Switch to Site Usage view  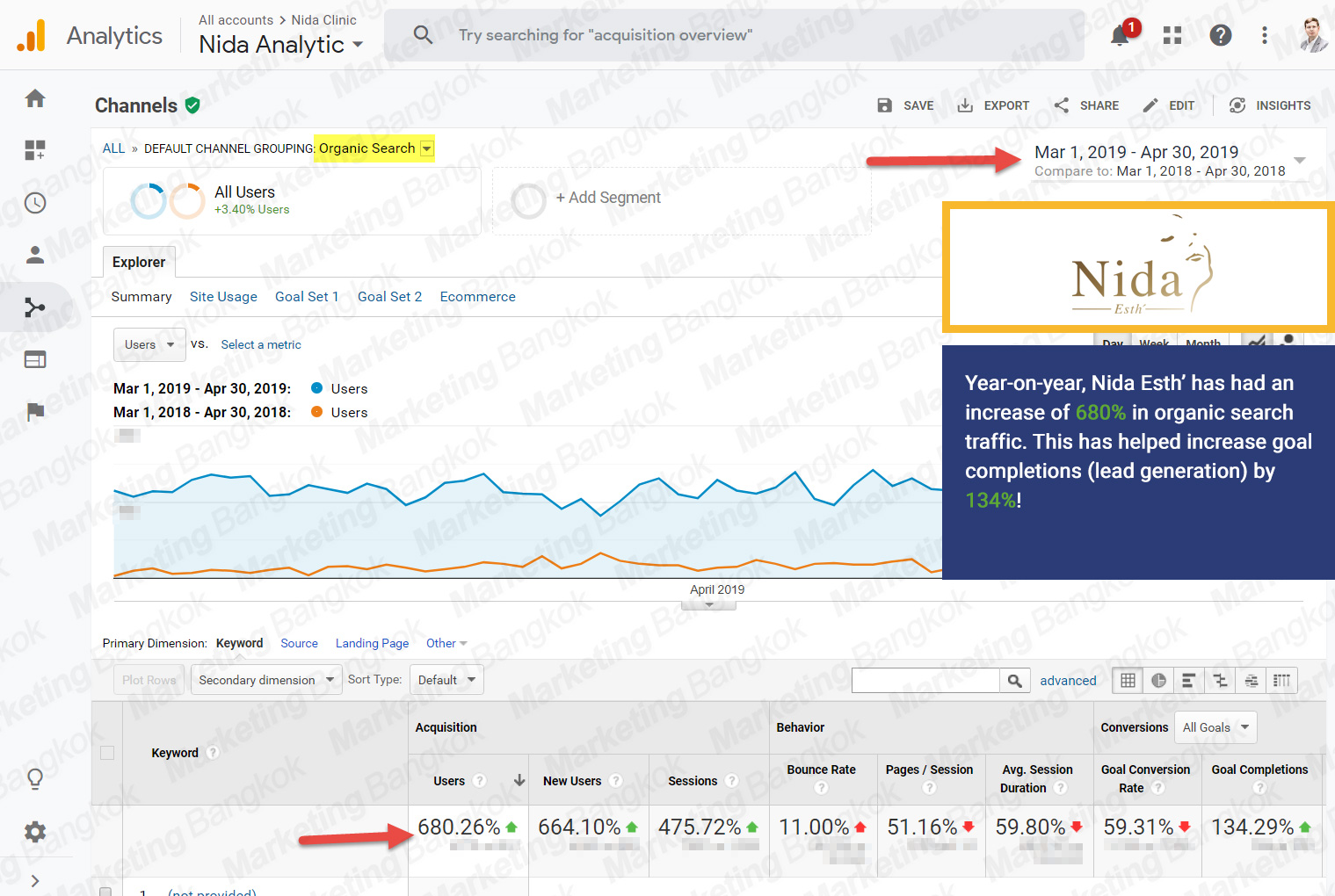[x=223, y=297]
